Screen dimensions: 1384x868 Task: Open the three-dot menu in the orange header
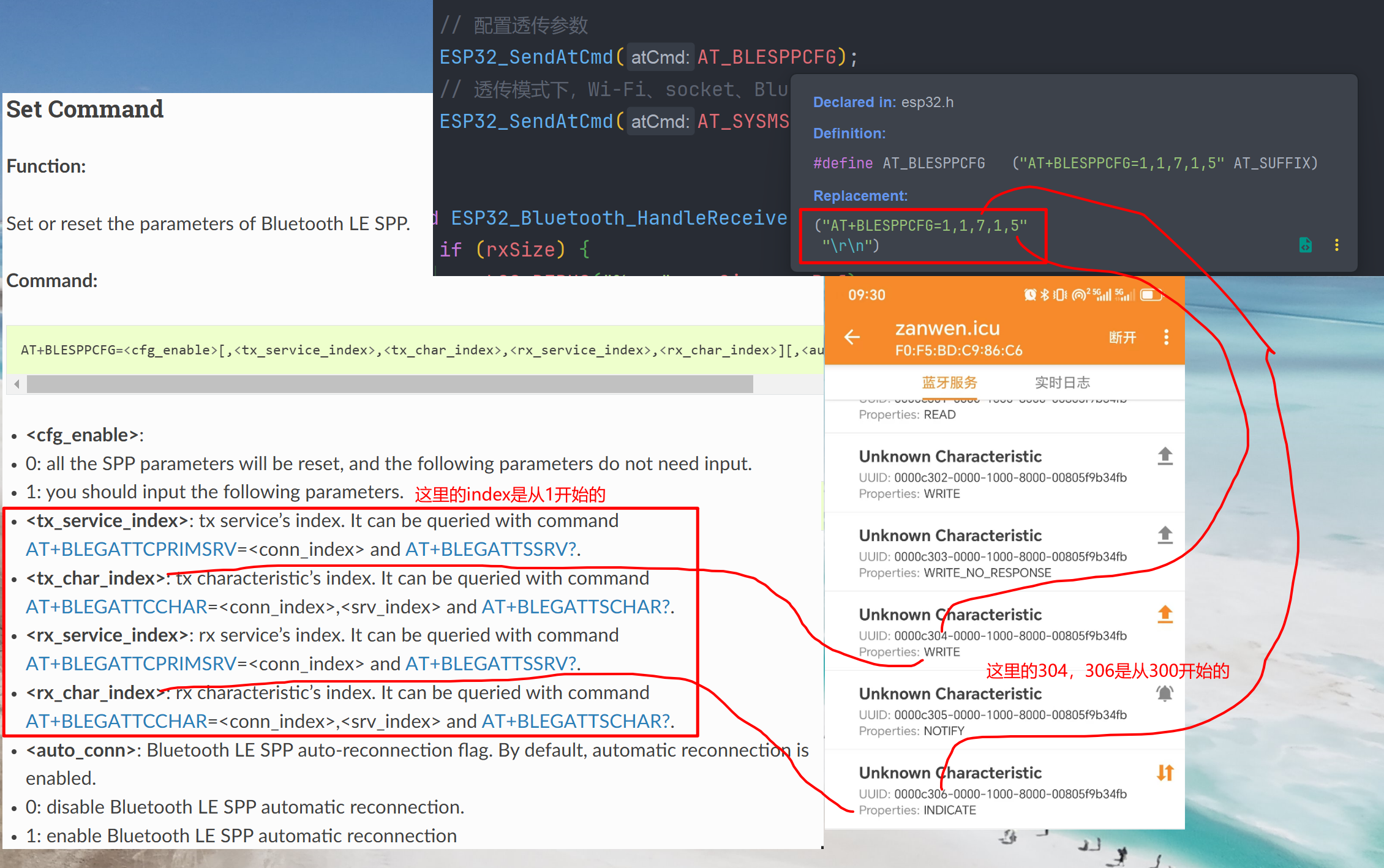pos(1166,337)
